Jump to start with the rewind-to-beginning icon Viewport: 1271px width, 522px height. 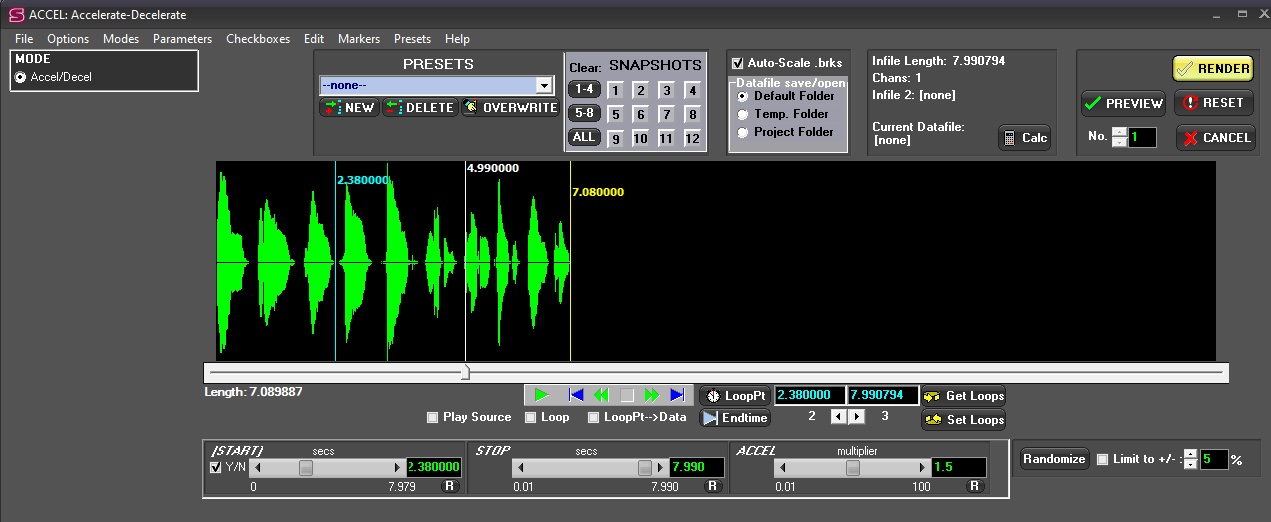[575, 395]
